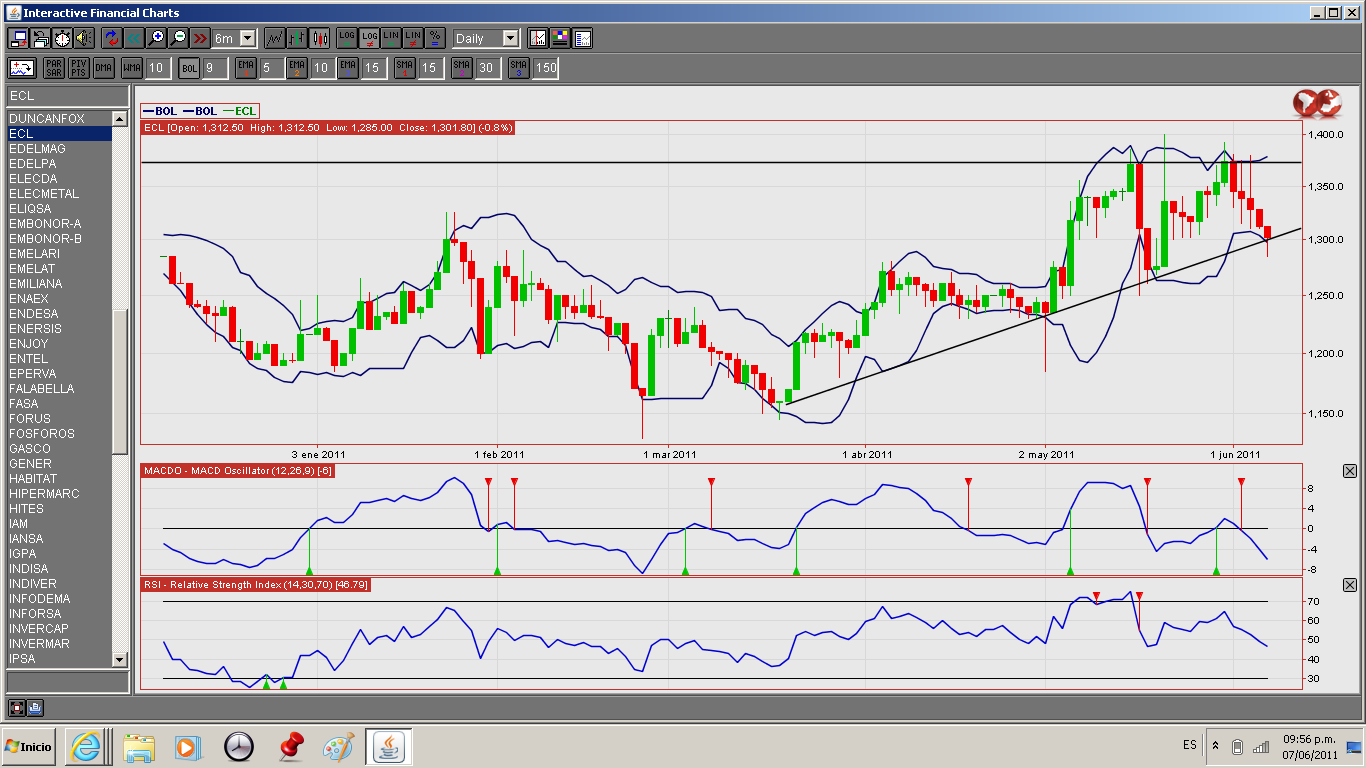This screenshot has width=1366, height=768.
Task: Launch Internet Explorer from taskbar
Action: click(x=85, y=747)
